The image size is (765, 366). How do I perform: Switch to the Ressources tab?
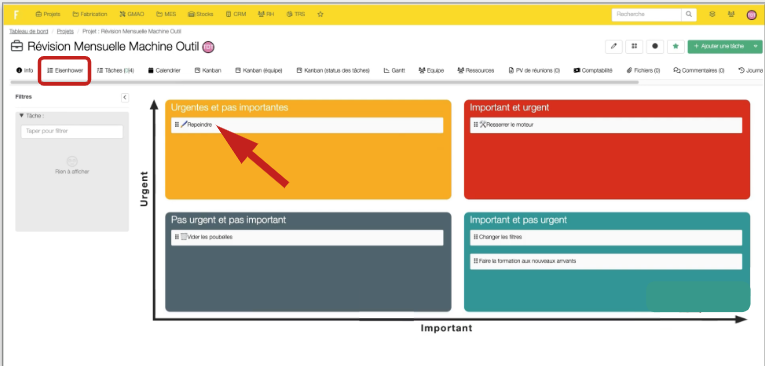[476, 70]
